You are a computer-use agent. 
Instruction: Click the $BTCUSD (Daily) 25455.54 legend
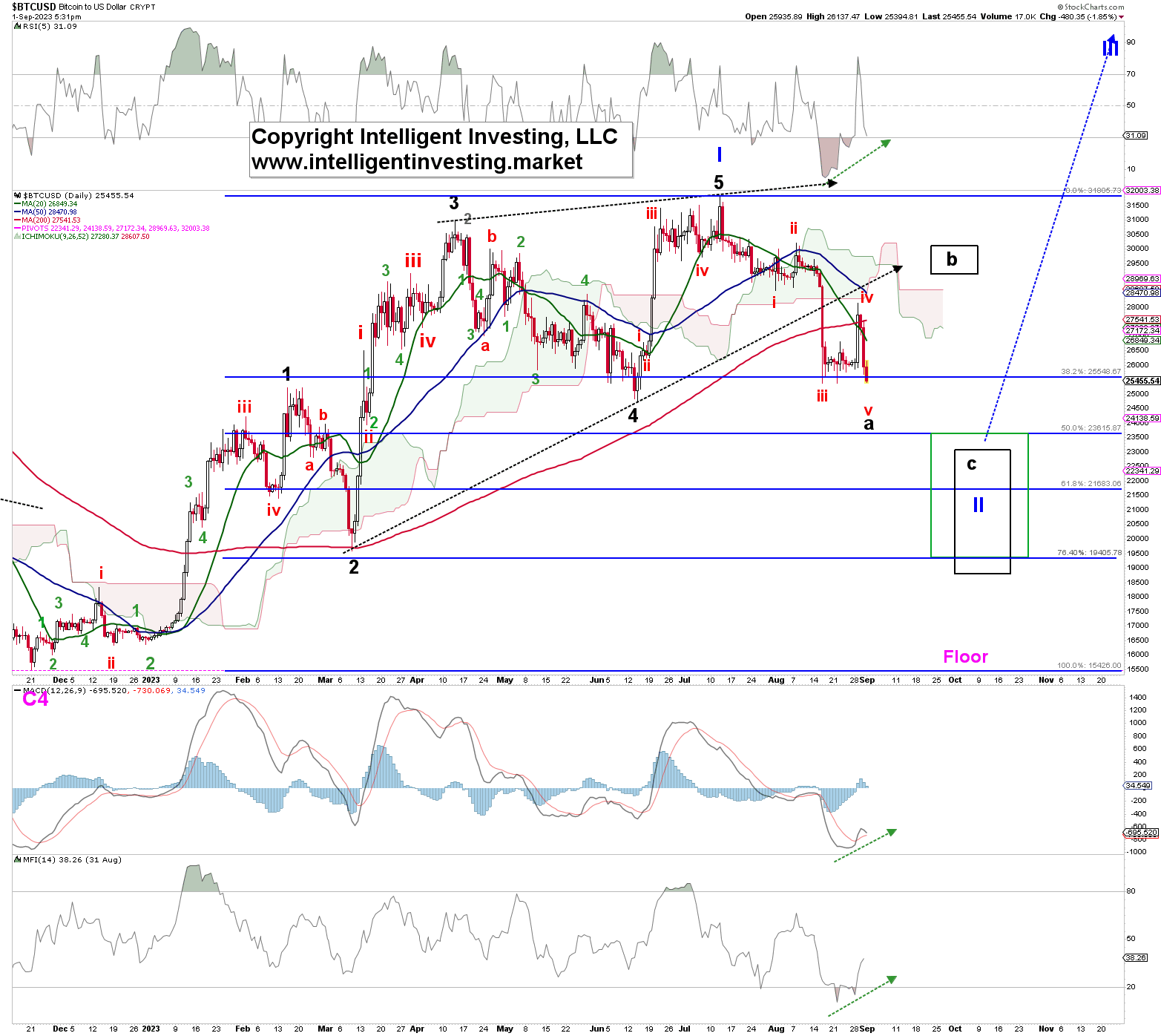(78, 195)
